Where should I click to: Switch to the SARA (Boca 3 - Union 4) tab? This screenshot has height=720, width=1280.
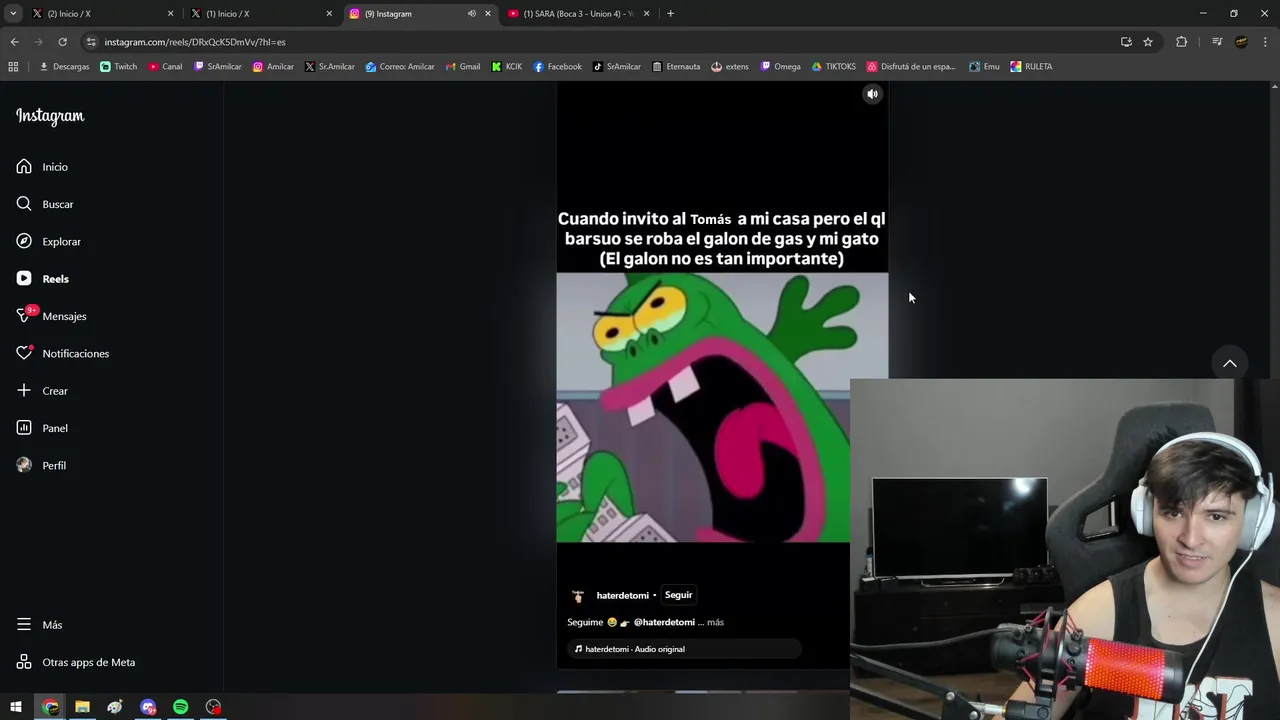pyautogui.click(x=578, y=14)
